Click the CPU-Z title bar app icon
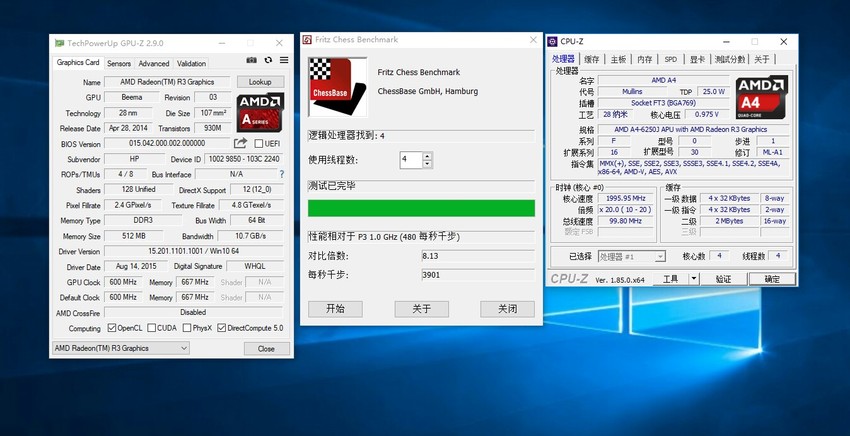This screenshot has width=850, height=436. click(x=552, y=41)
